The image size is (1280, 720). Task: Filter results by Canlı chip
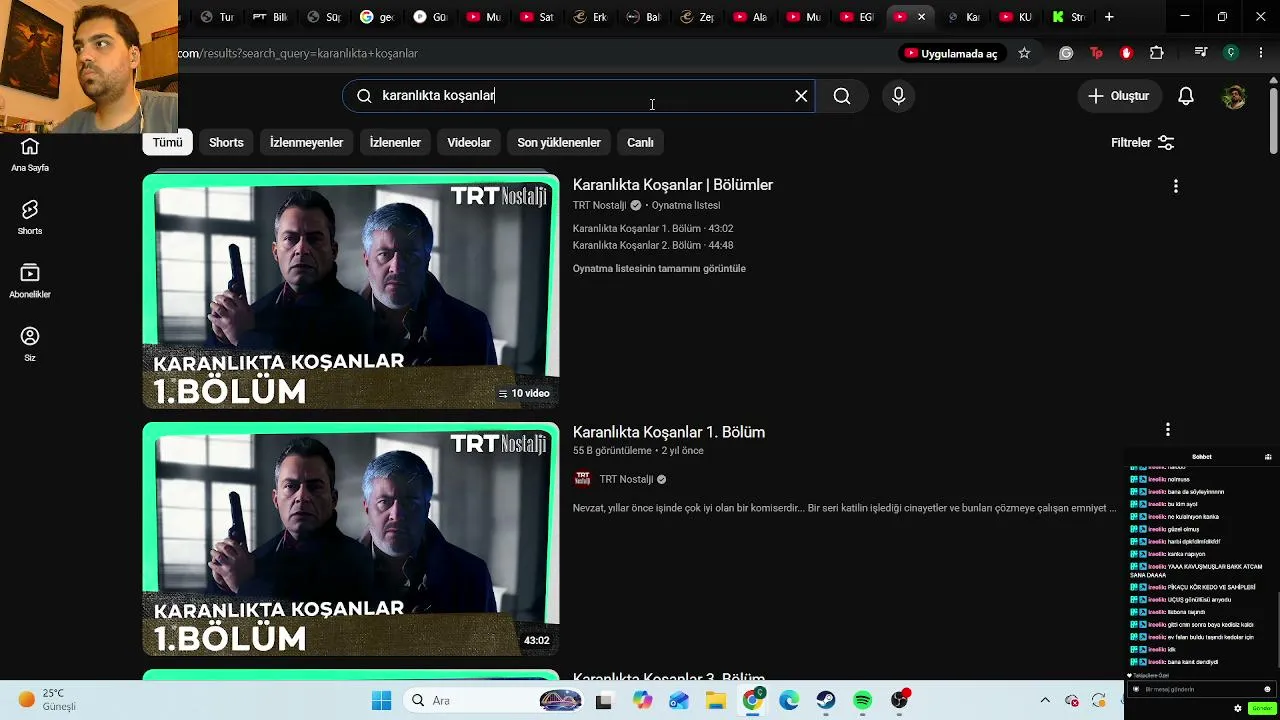[x=640, y=143]
